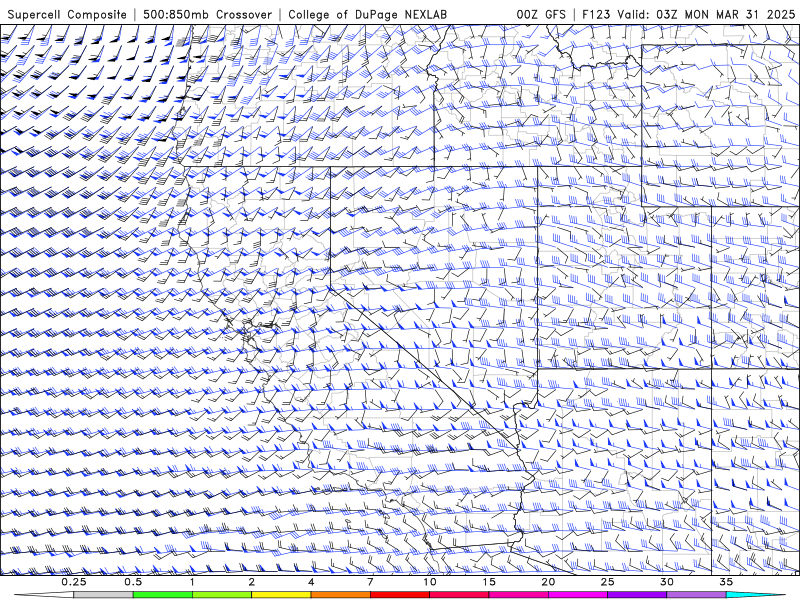Select the white below-0.25 arrow segment
Image resolution: width=800 pixels, height=600 pixels.
[44, 595]
